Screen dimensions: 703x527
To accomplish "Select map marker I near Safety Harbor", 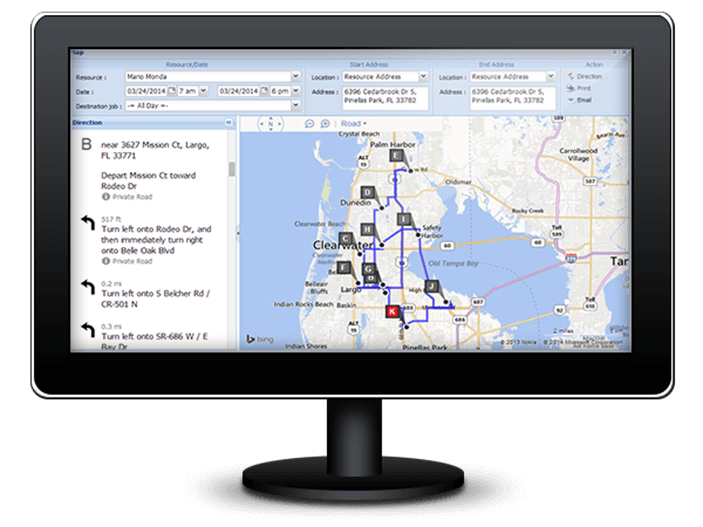I will point(404,219).
